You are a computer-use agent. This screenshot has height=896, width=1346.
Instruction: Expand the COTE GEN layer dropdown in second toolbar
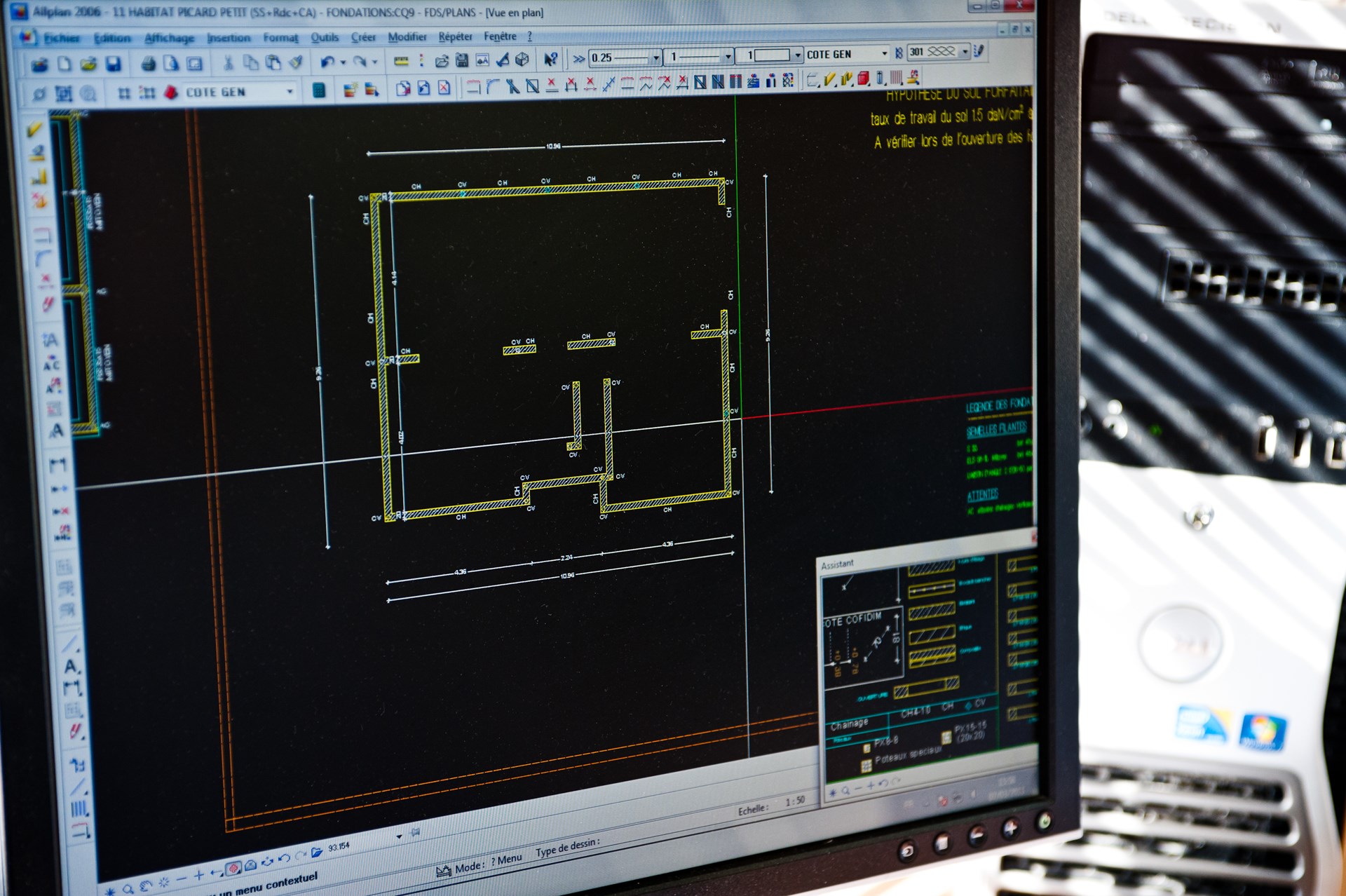(x=290, y=92)
